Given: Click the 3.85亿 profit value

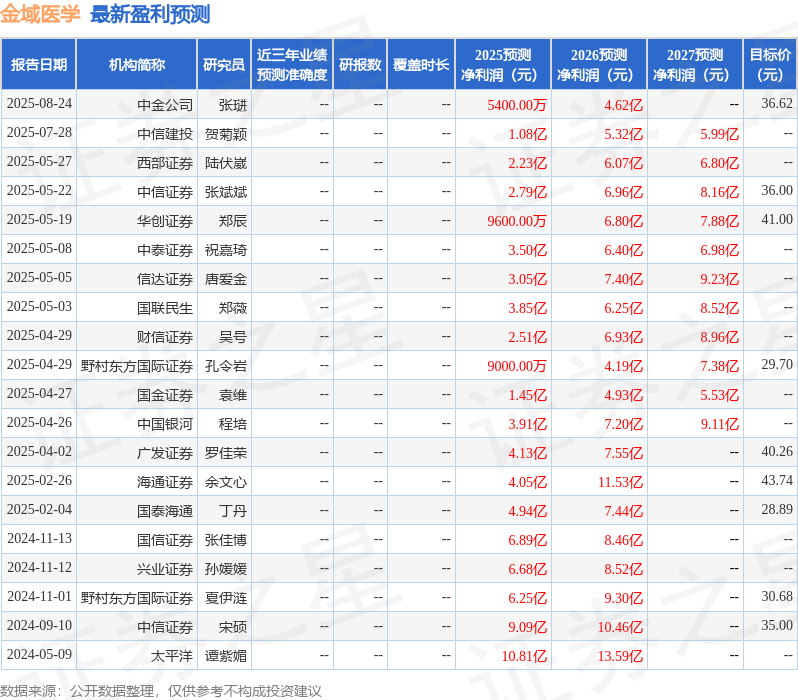Looking at the screenshot, I should click(527, 308).
